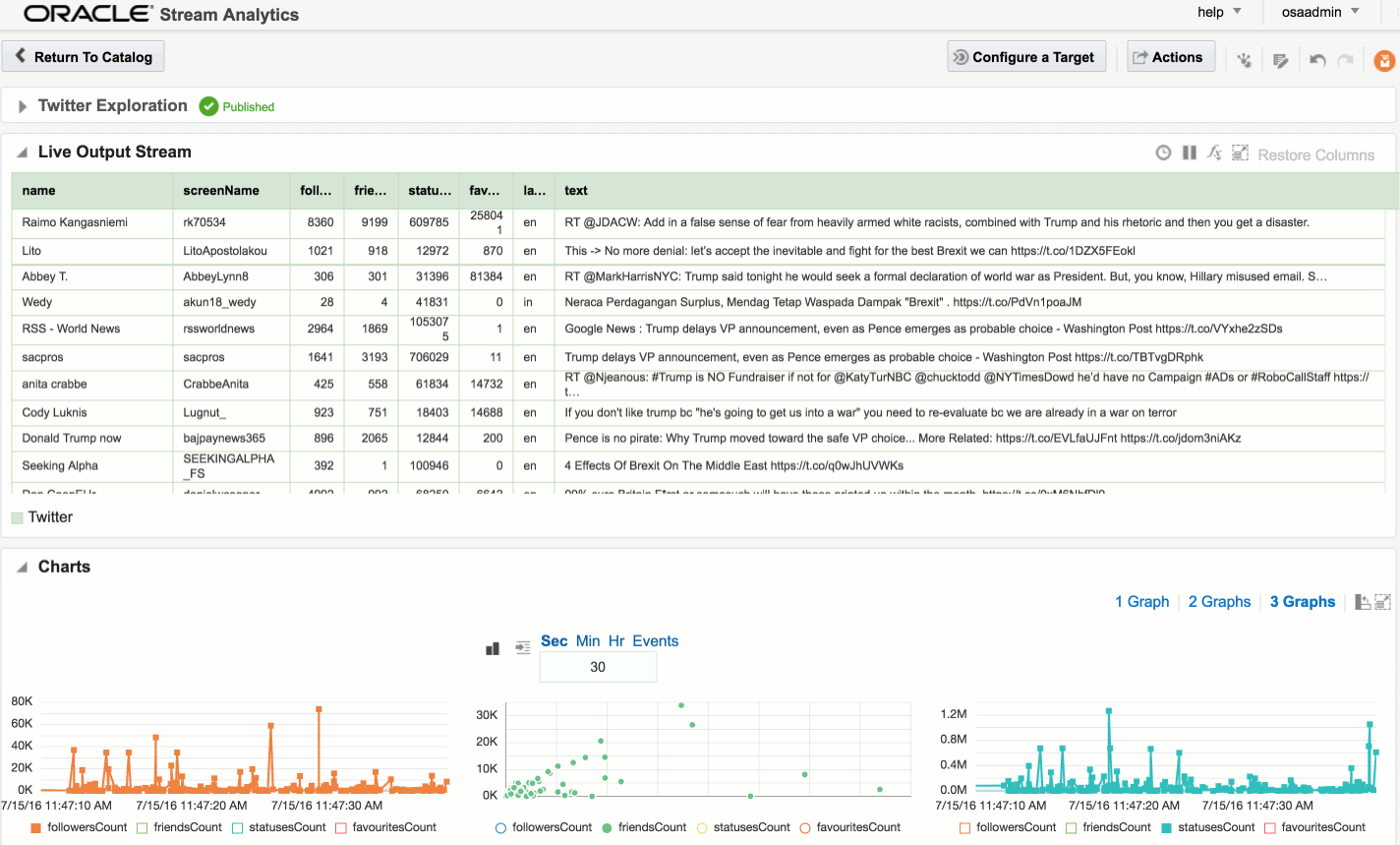
Task: Click the edit notes pencil icon
Action: tap(1280, 60)
